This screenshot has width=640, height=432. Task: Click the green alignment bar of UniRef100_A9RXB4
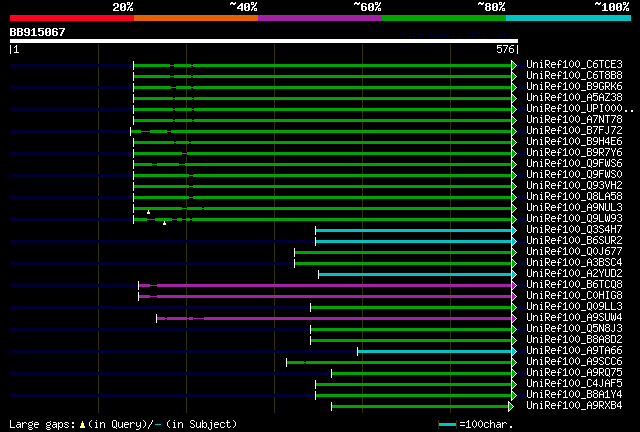(420, 406)
